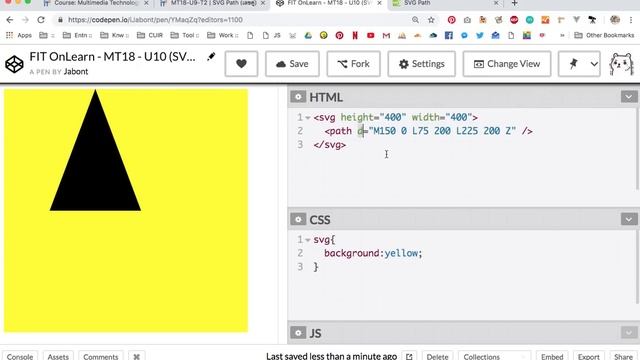Image resolution: width=640 pixels, height=360 pixels.
Task: Click author name Jabont
Action: [76, 71]
